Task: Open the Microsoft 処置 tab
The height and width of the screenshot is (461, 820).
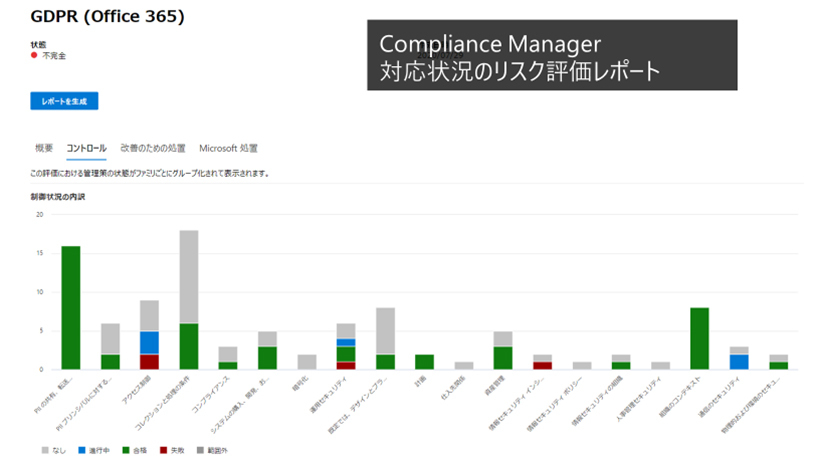Action: pos(228,148)
